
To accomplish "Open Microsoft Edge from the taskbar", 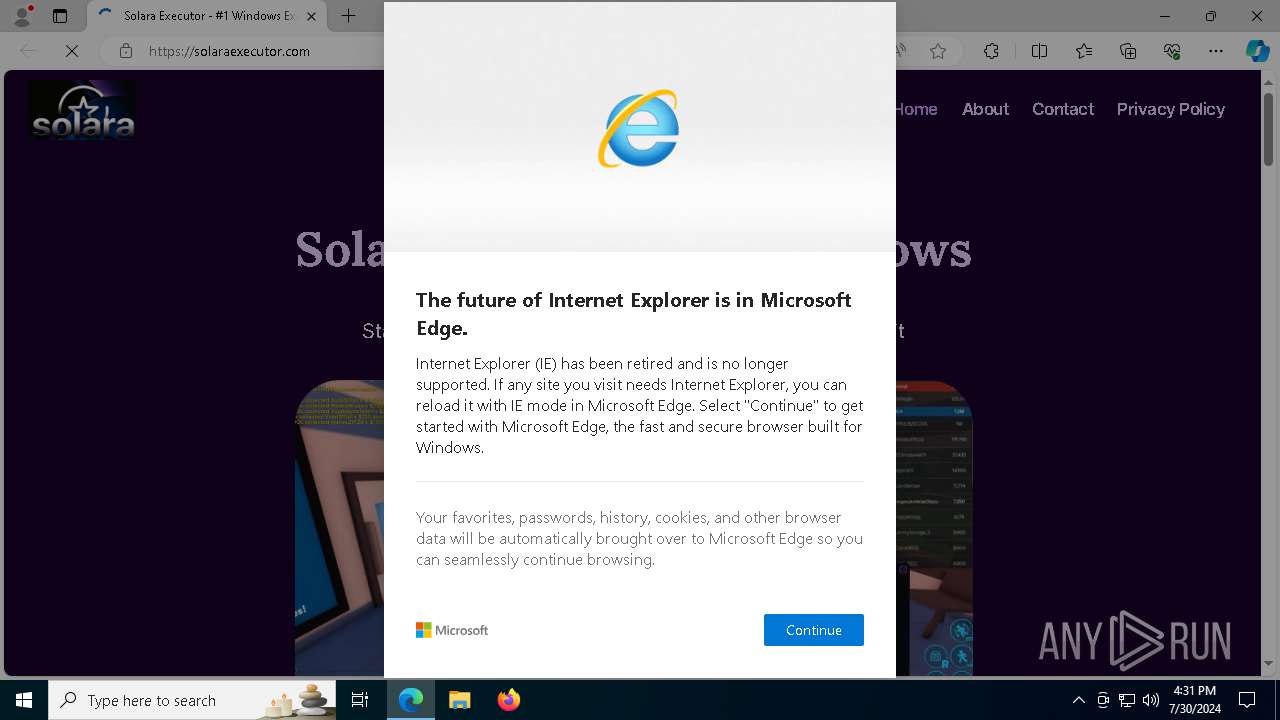I will (411, 700).
